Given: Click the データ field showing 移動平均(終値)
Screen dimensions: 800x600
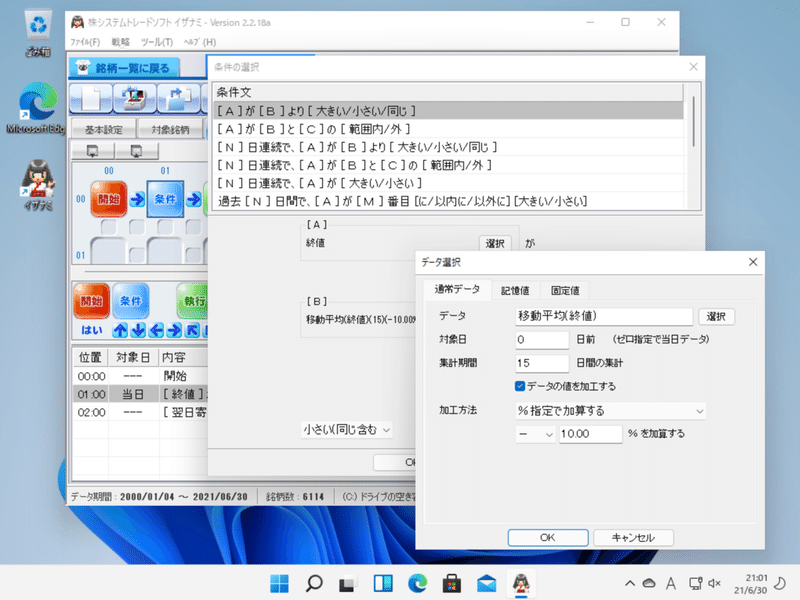Looking at the screenshot, I should coord(604,316).
